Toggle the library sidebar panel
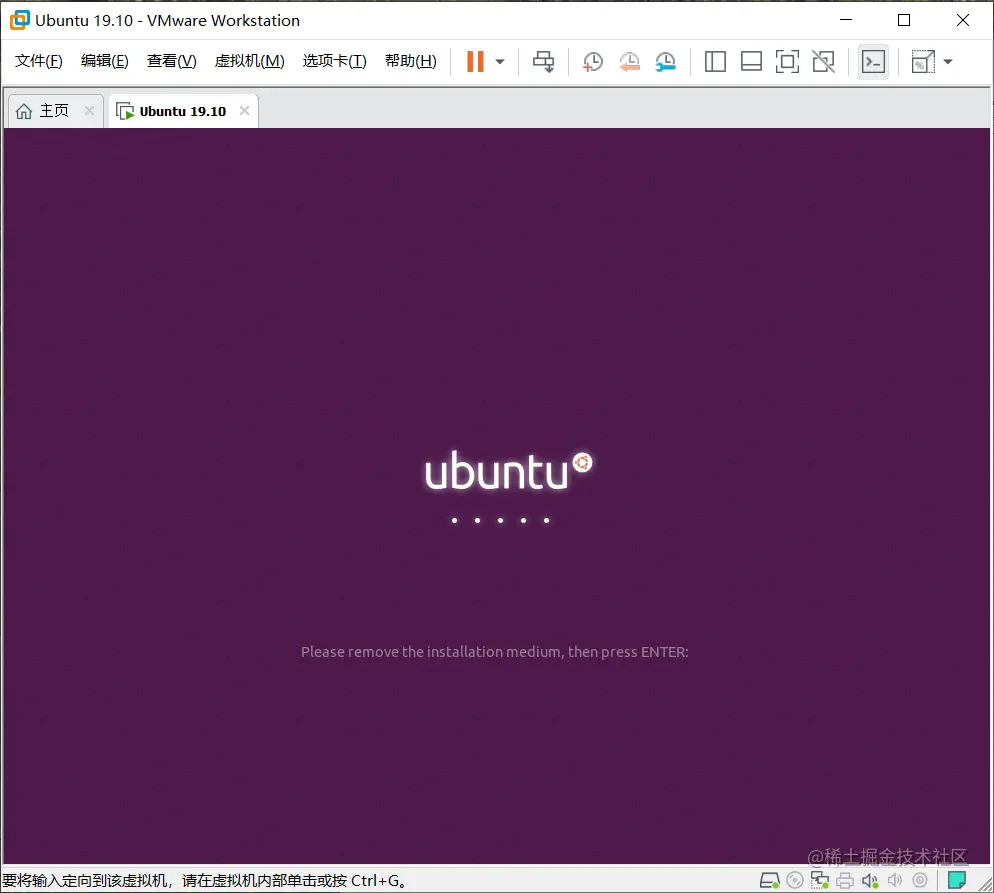The image size is (994, 893). [715, 61]
